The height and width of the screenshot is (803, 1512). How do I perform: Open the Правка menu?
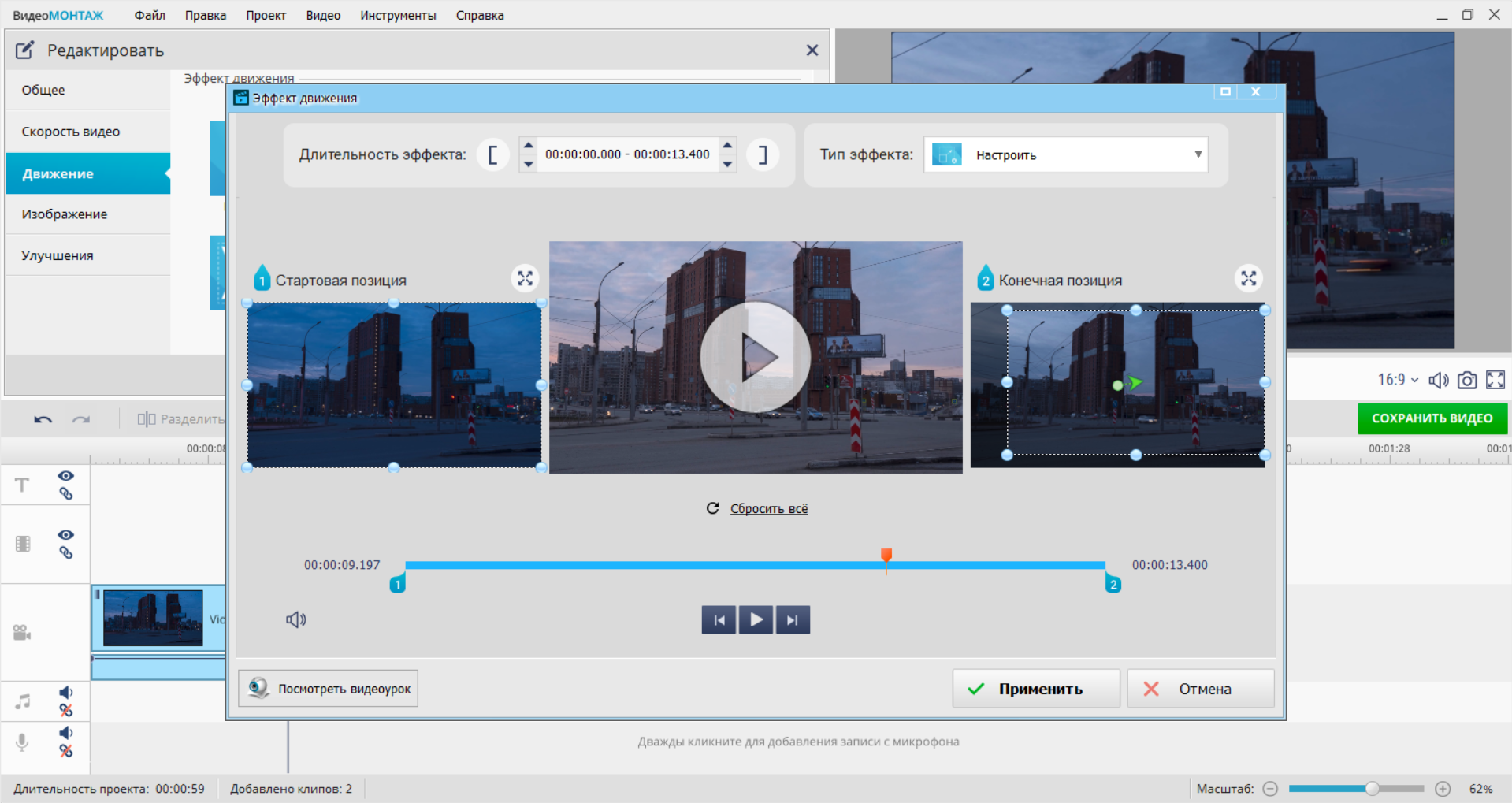pyautogui.click(x=206, y=15)
